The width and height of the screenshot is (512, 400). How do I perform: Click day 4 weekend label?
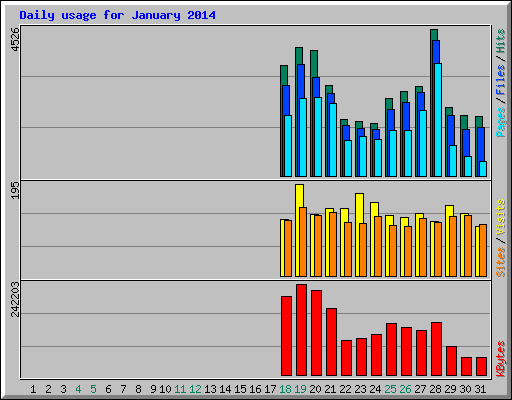(x=78, y=389)
